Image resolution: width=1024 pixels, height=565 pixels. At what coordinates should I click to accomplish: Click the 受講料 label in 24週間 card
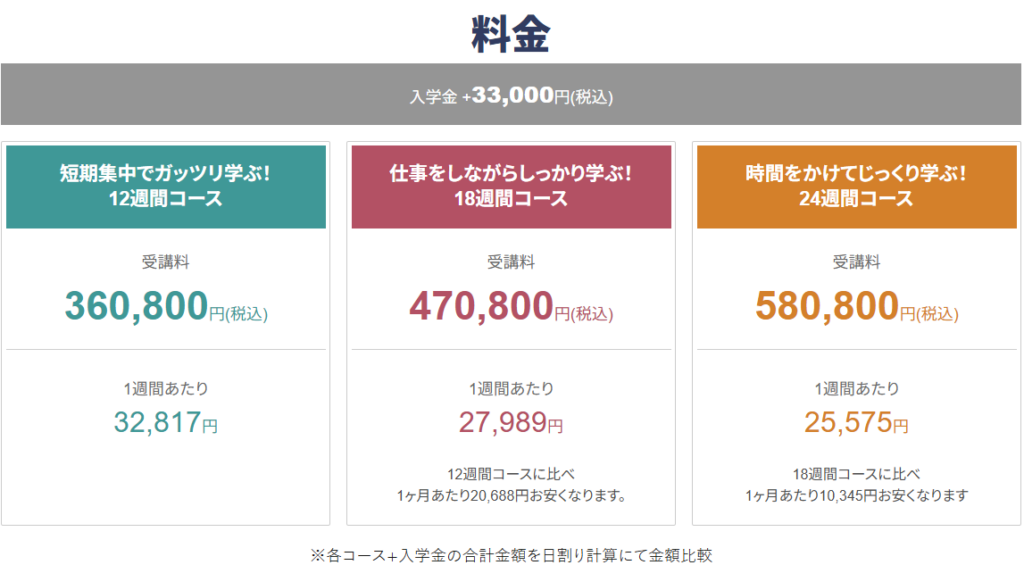click(x=857, y=262)
